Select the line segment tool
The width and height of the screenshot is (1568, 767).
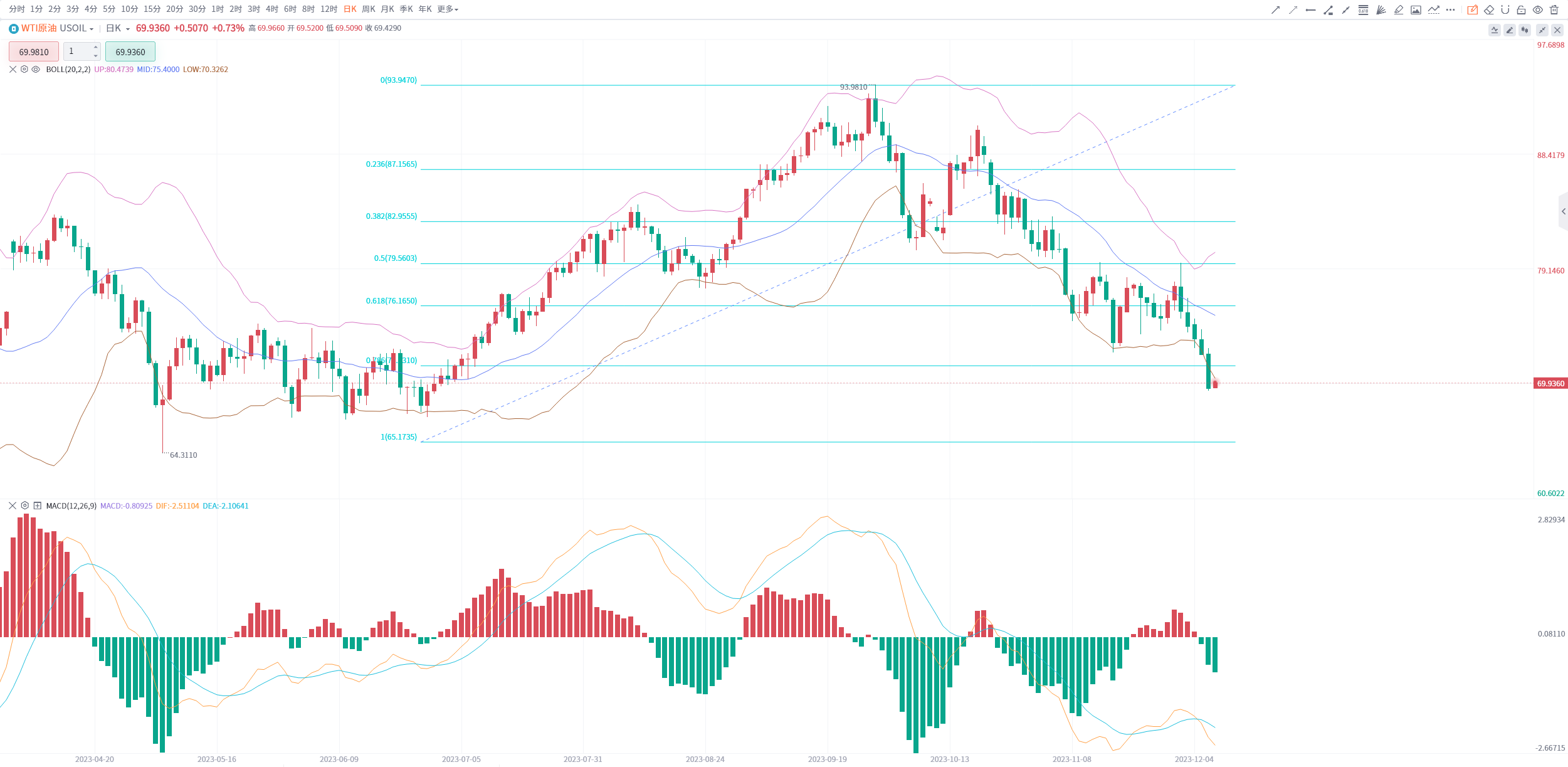(1345, 9)
